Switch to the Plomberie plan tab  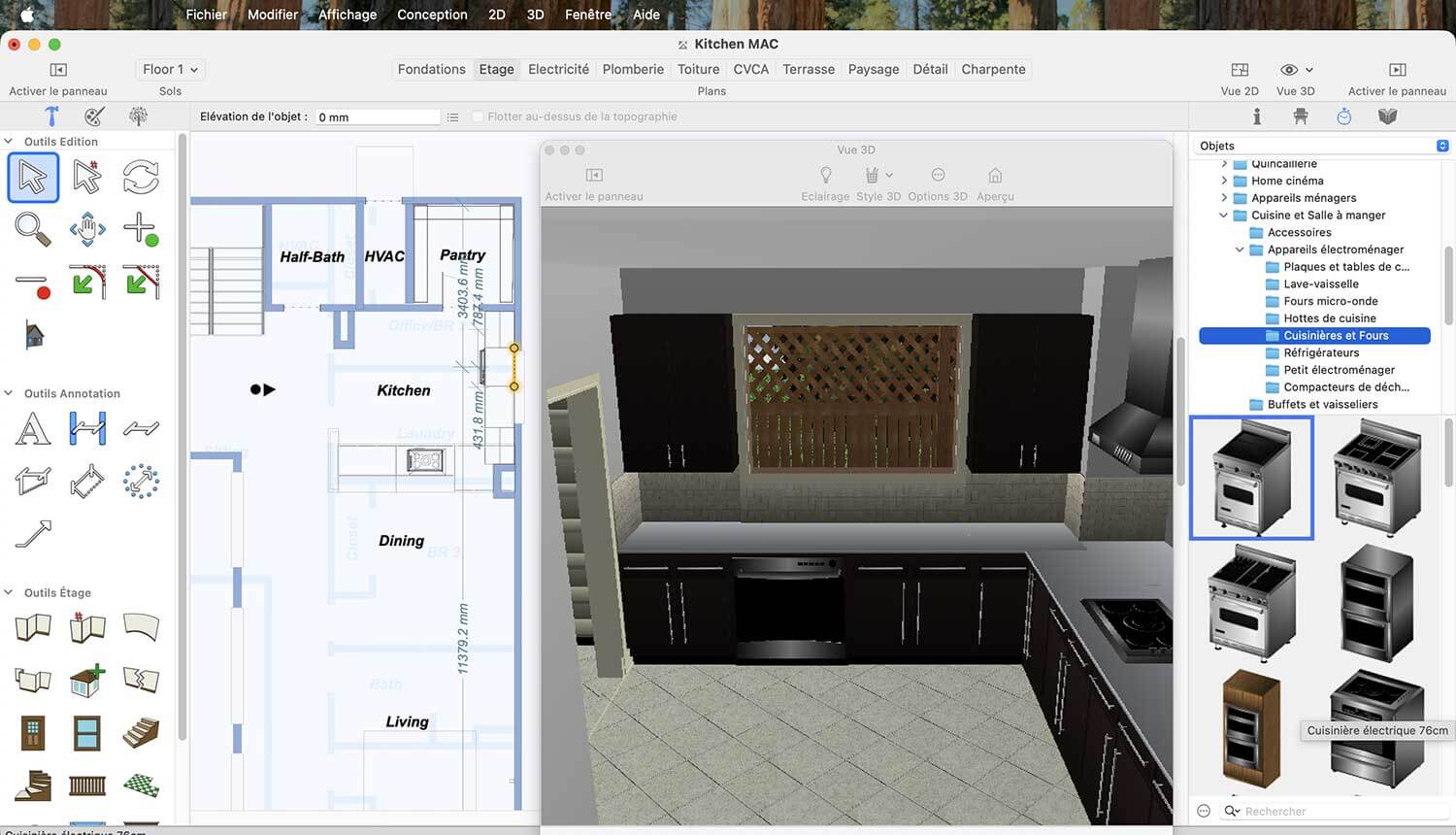coord(633,70)
